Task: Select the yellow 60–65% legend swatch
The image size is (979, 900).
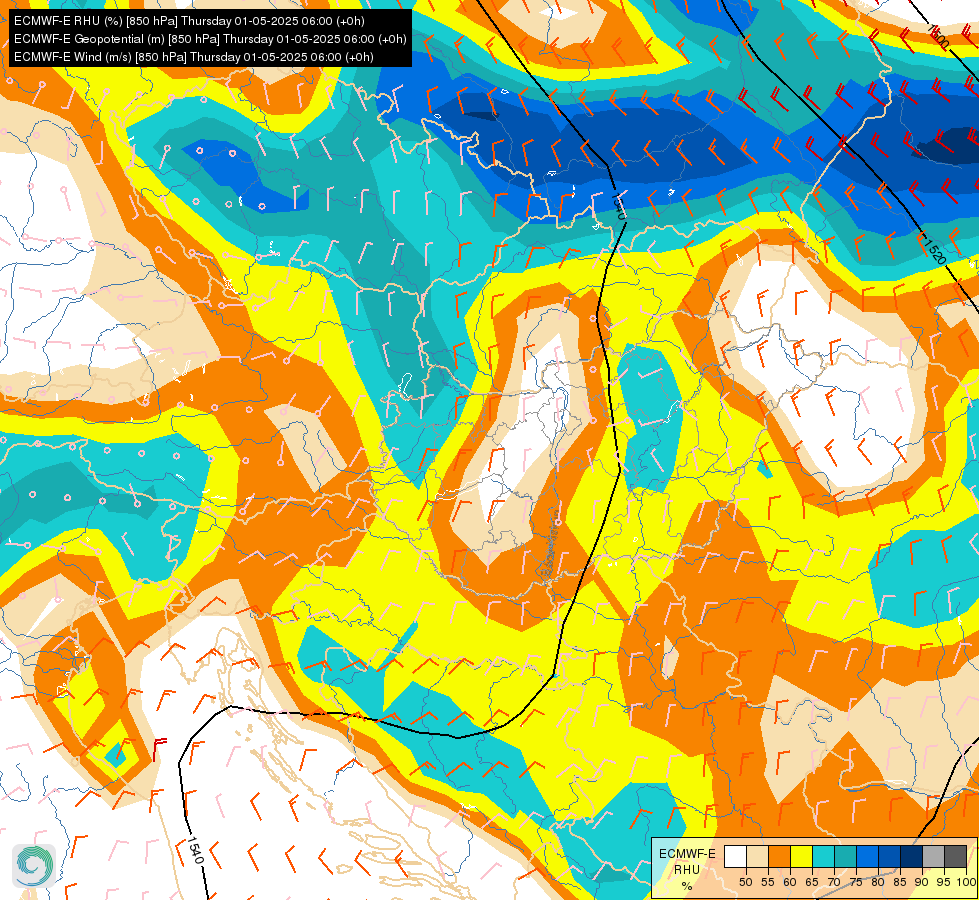Action: tap(801, 856)
